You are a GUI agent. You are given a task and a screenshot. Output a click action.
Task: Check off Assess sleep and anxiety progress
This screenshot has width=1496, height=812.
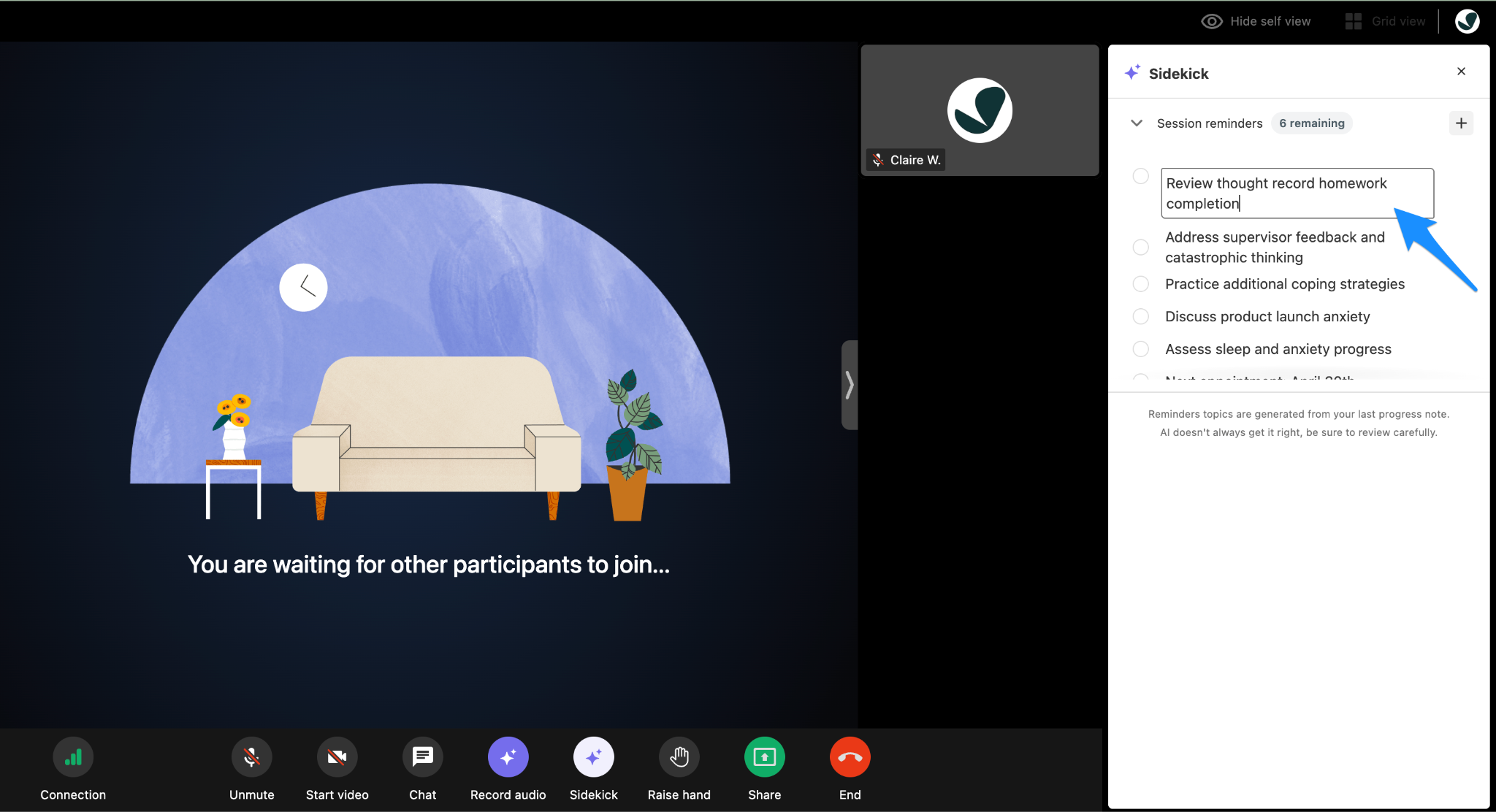[1140, 348]
